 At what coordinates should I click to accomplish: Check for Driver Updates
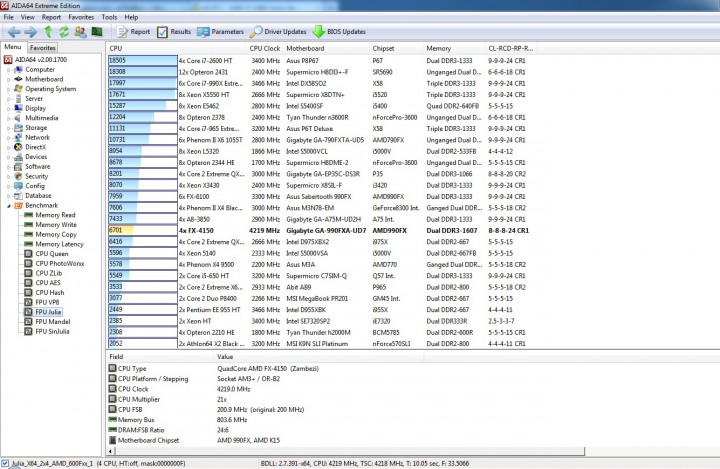click(x=278, y=32)
